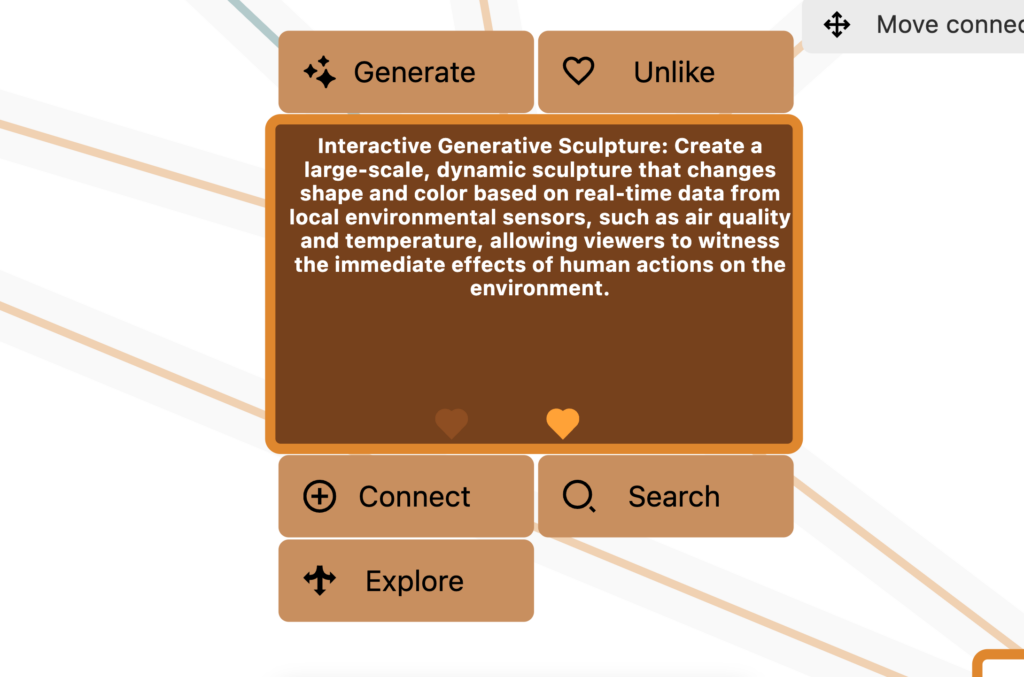
Task: Toggle the dark brown heart in the card
Action: click(x=451, y=423)
